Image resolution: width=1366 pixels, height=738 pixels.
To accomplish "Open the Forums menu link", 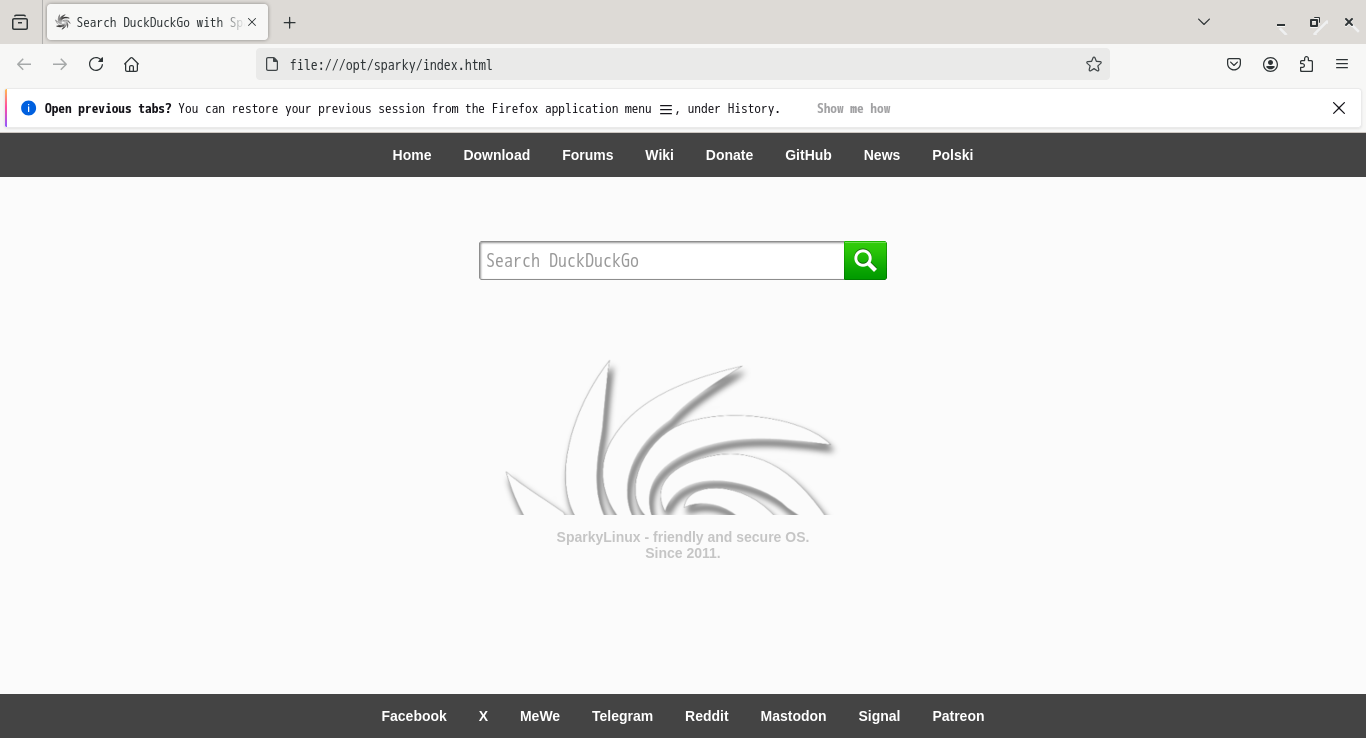I will pyautogui.click(x=588, y=155).
